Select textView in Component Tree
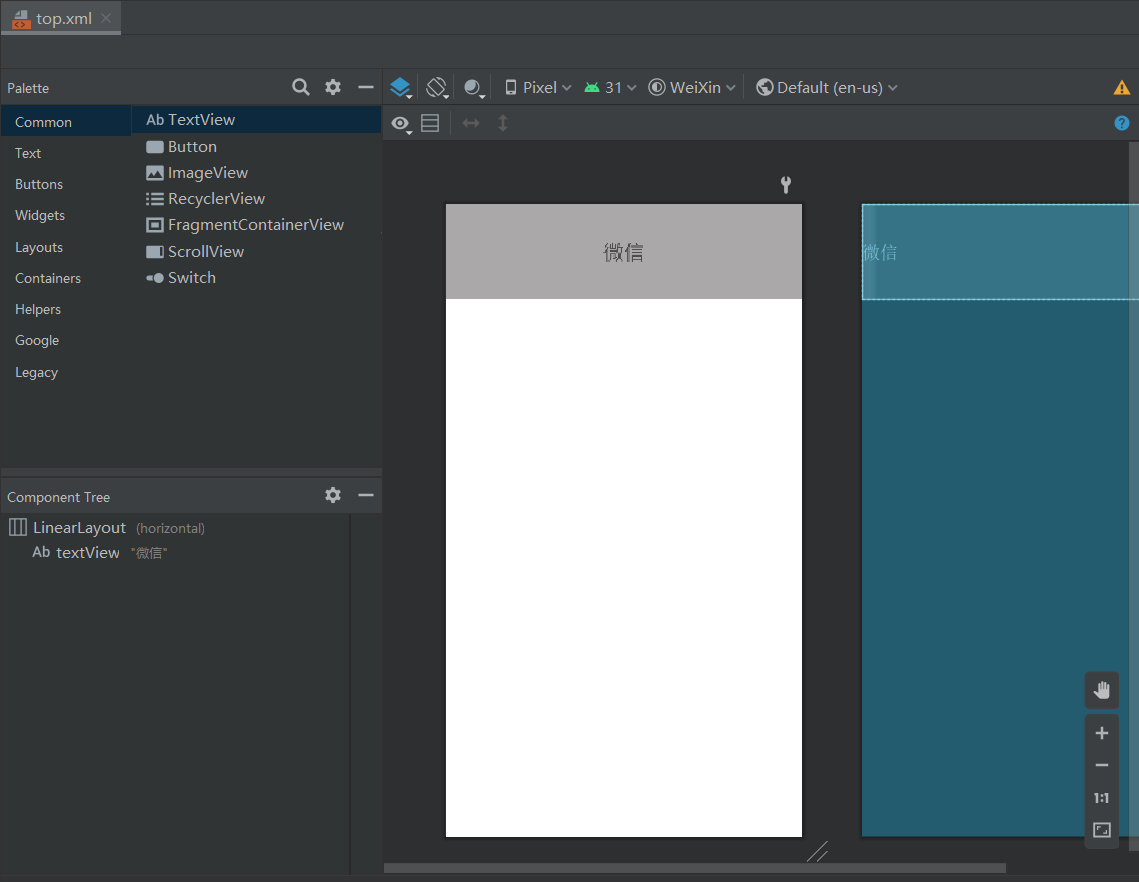The width and height of the screenshot is (1139, 882). click(x=88, y=553)
